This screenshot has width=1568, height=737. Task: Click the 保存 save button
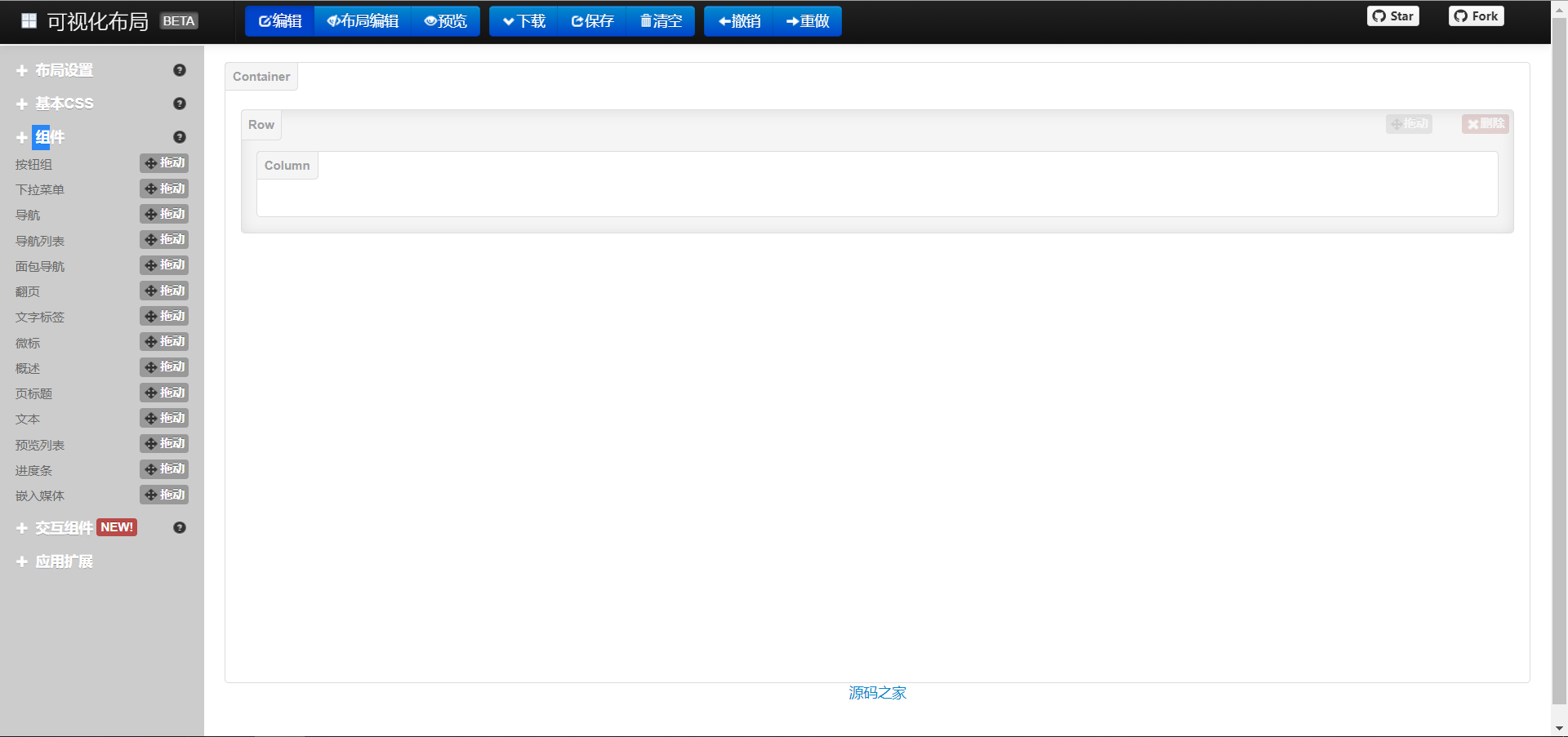592,21
